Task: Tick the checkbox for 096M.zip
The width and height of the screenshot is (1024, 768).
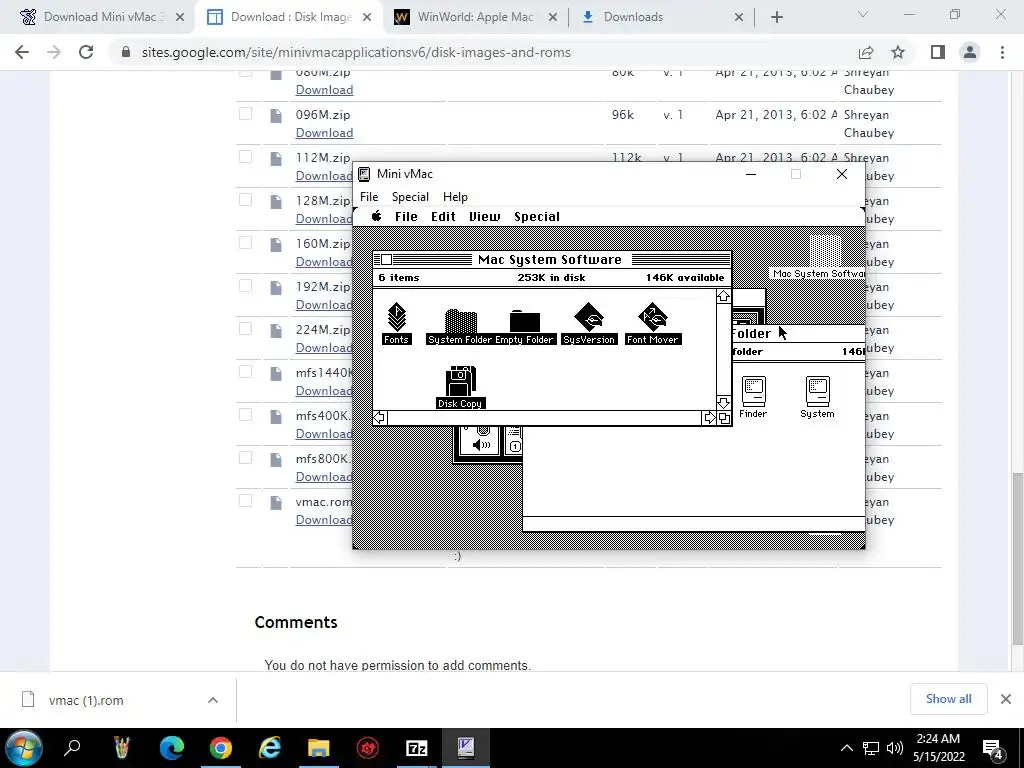Action: (246, 114)
